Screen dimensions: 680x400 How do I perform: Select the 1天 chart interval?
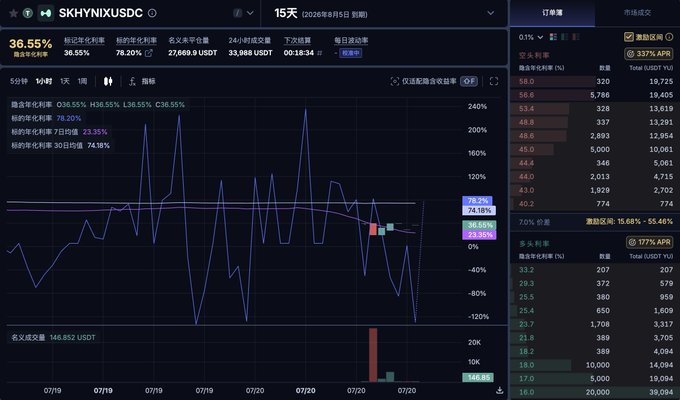point(65,81)
